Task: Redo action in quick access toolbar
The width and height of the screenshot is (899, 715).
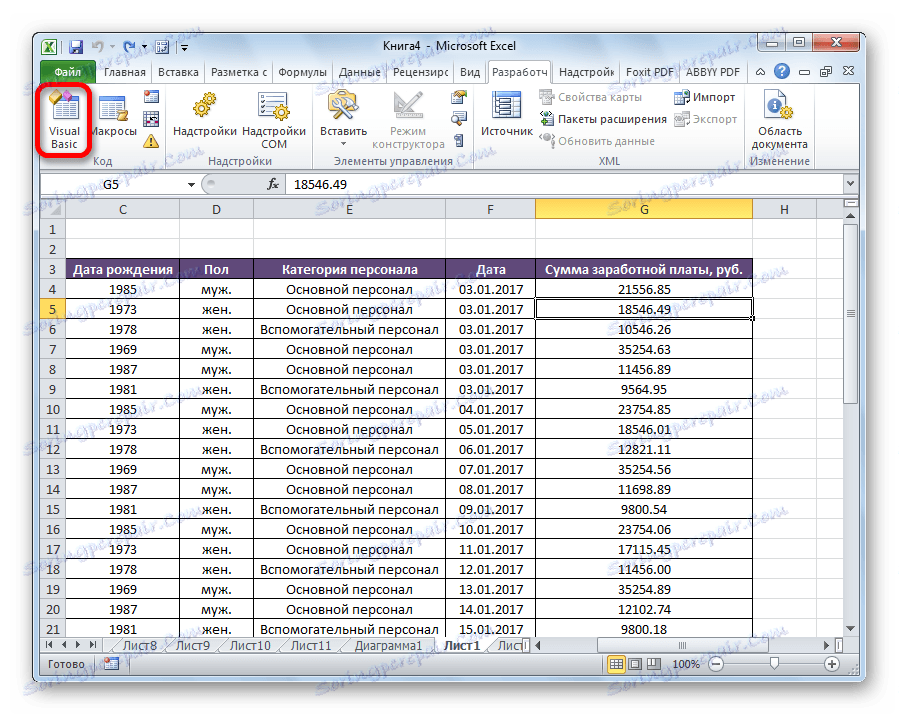Action: [x=130, y=46]
